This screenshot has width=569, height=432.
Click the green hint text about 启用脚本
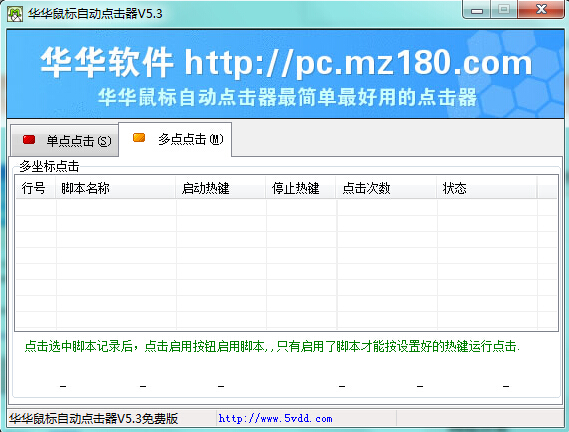pos(272,346)
